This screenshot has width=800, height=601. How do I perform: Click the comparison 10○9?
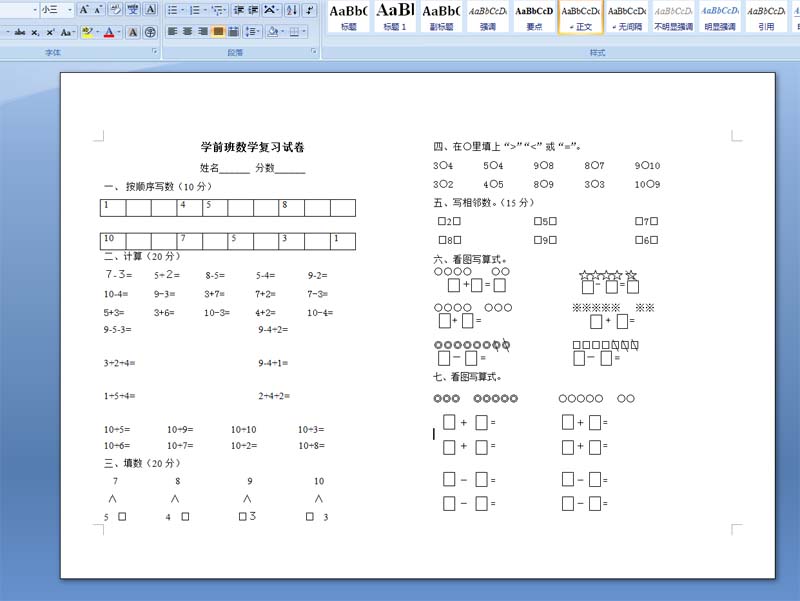[647, 184]
